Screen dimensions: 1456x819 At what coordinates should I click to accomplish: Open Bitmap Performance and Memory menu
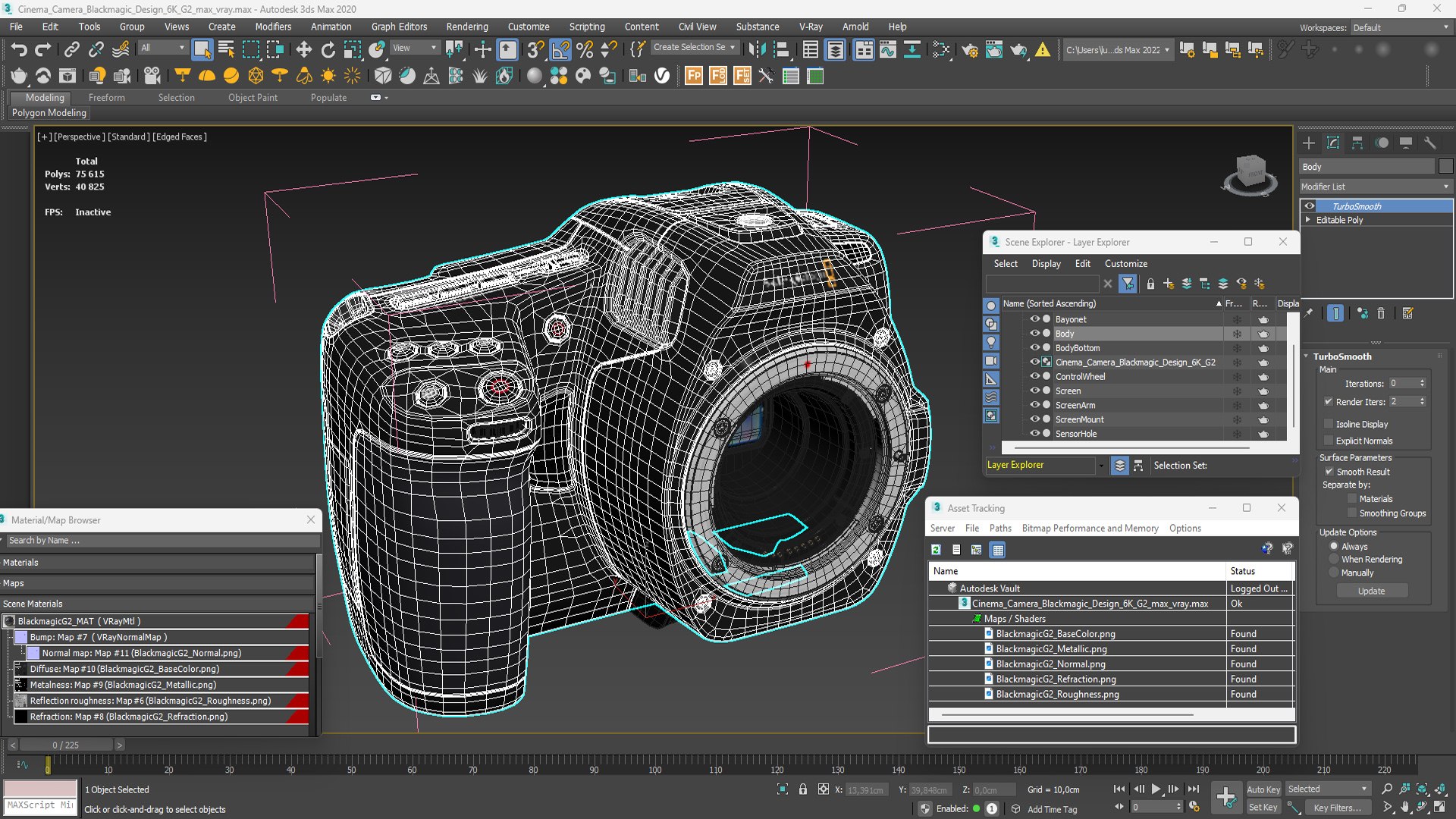(1090, 529)
